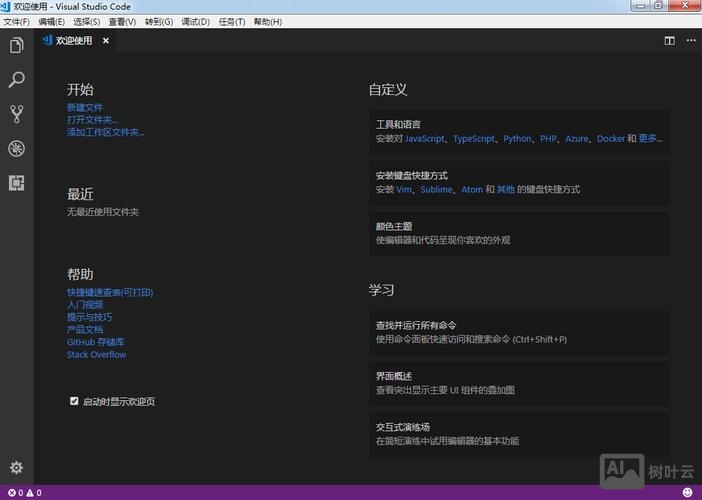Select the 欢迎使用 editor tab
This screenshot has height=500, width=702.
click(75, 41)
